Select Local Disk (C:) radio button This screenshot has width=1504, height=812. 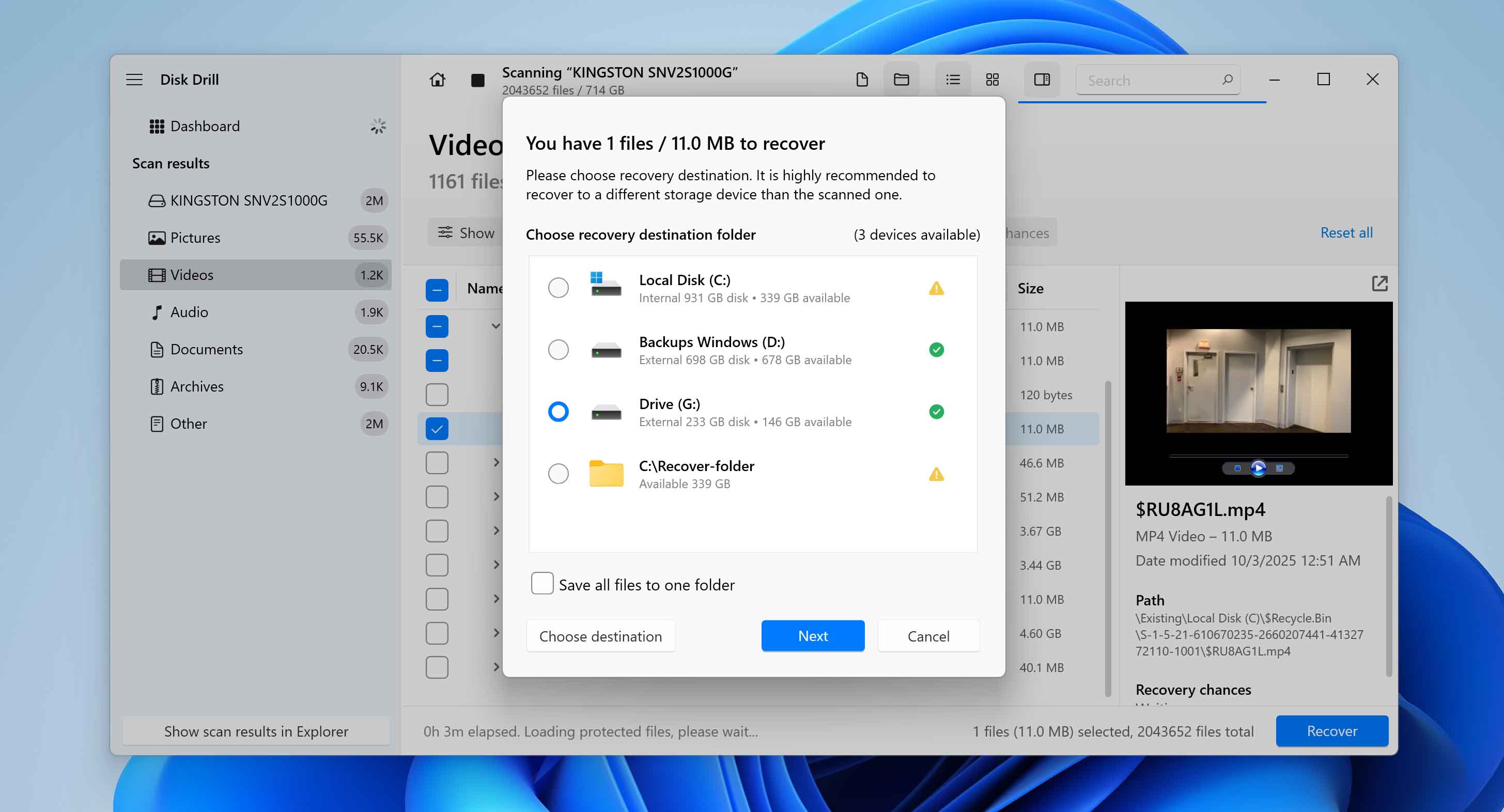(558, 288)
